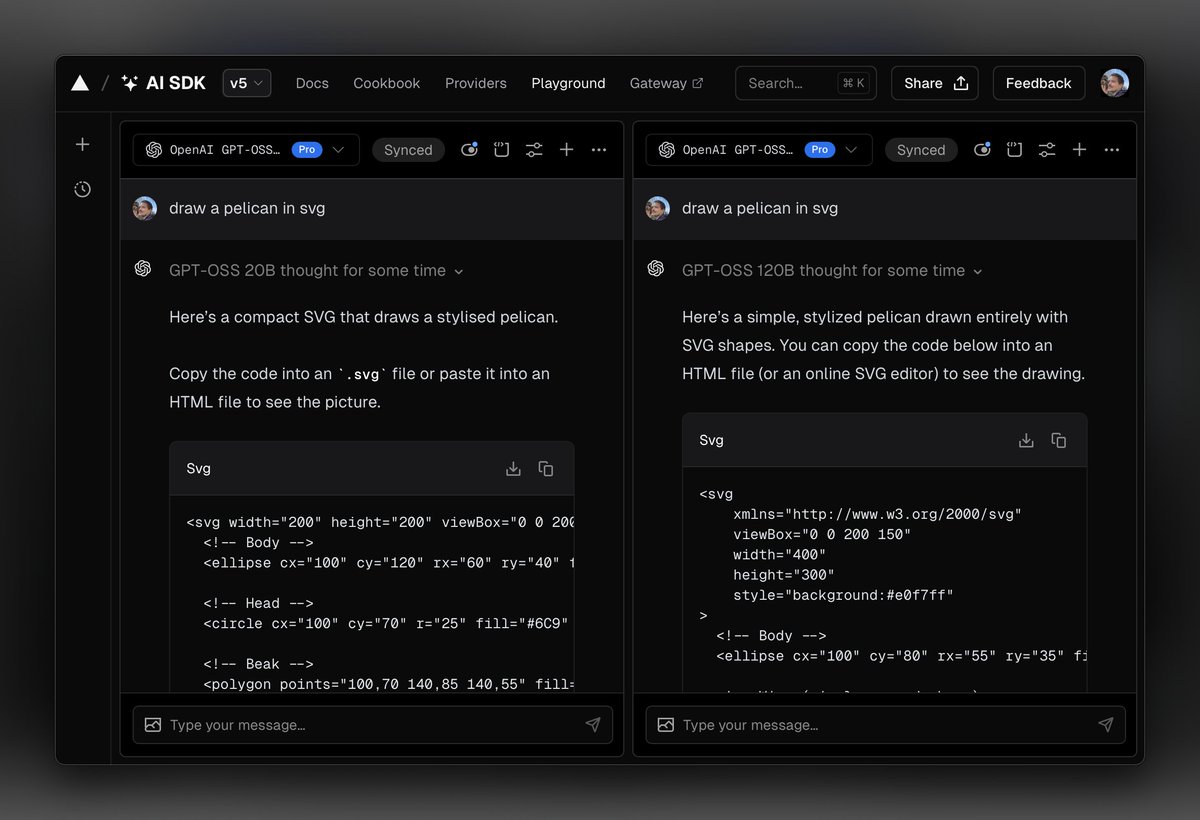This screenshot has width=1200, height=820.
Task: Send the message in right panel
Action: pos(1106,725)
